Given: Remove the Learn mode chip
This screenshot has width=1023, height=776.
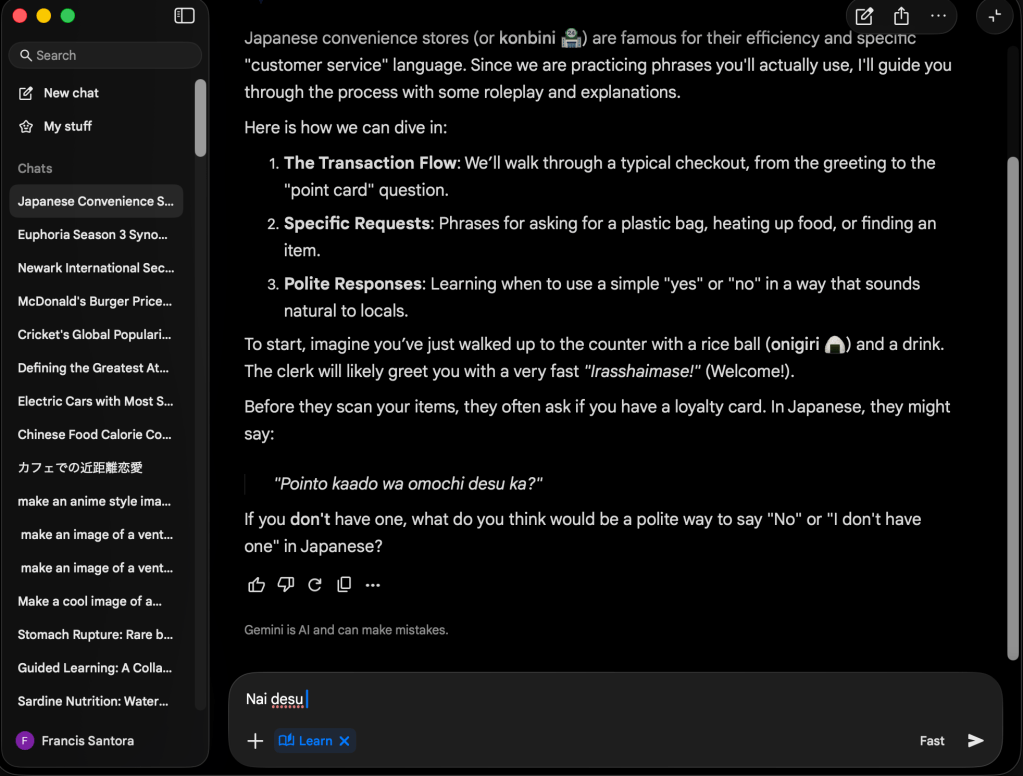Looking at the screenshot, I should click(344, 741).
